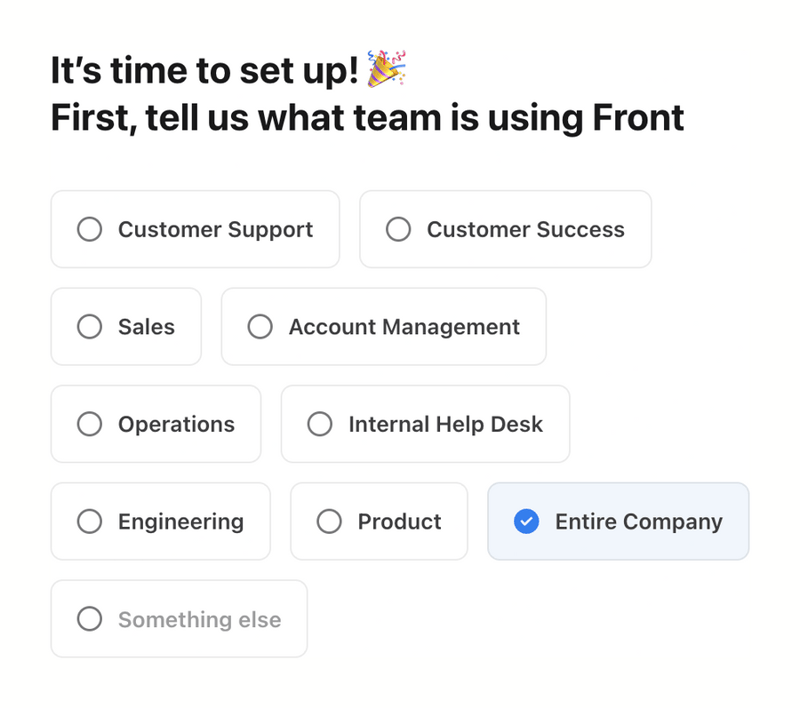Select the Customer Success radio button
The image size is (800, 708).
(x=399, y=229)
